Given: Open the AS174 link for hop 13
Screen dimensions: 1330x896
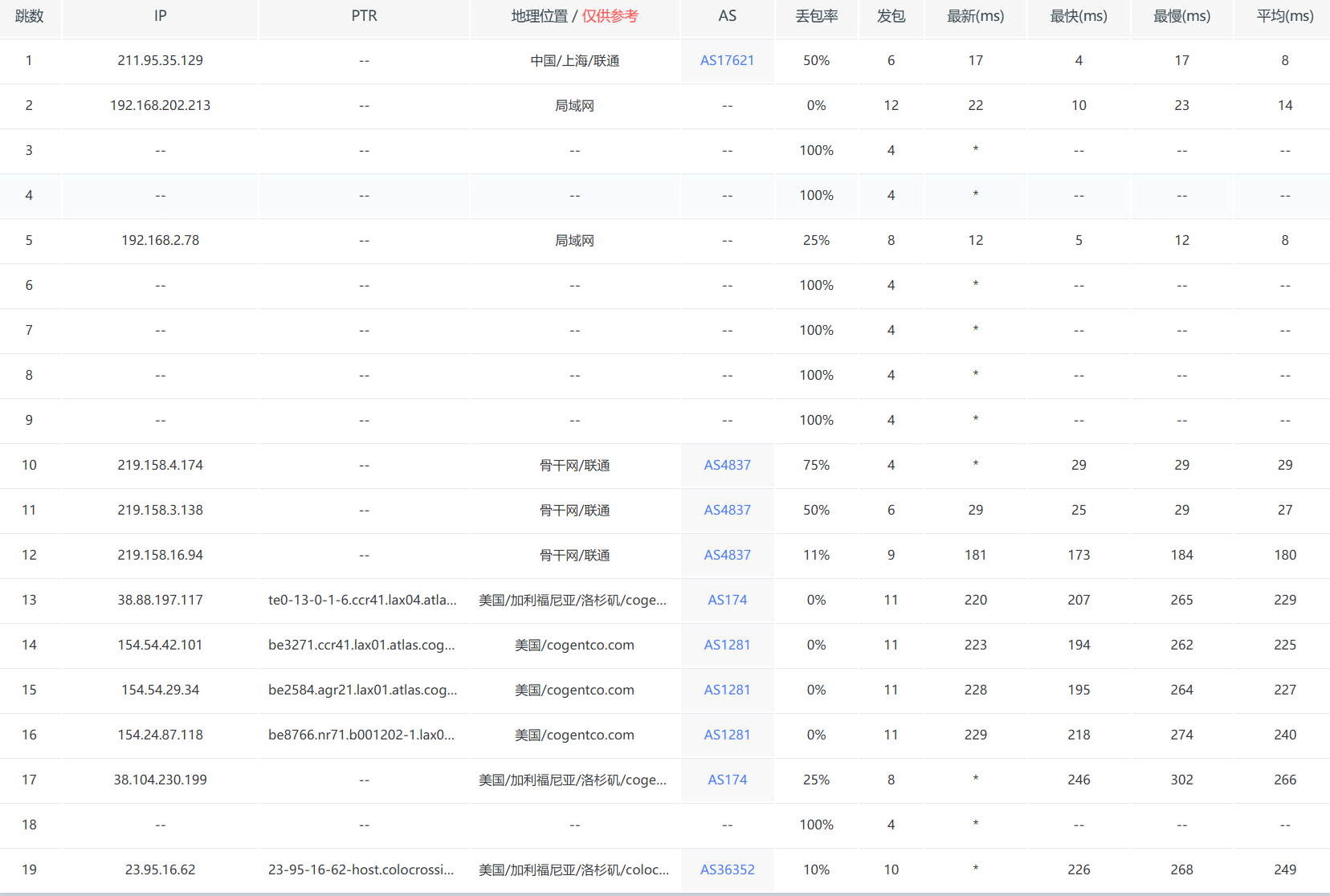Looking at the screenshot, I should point(727,600).
